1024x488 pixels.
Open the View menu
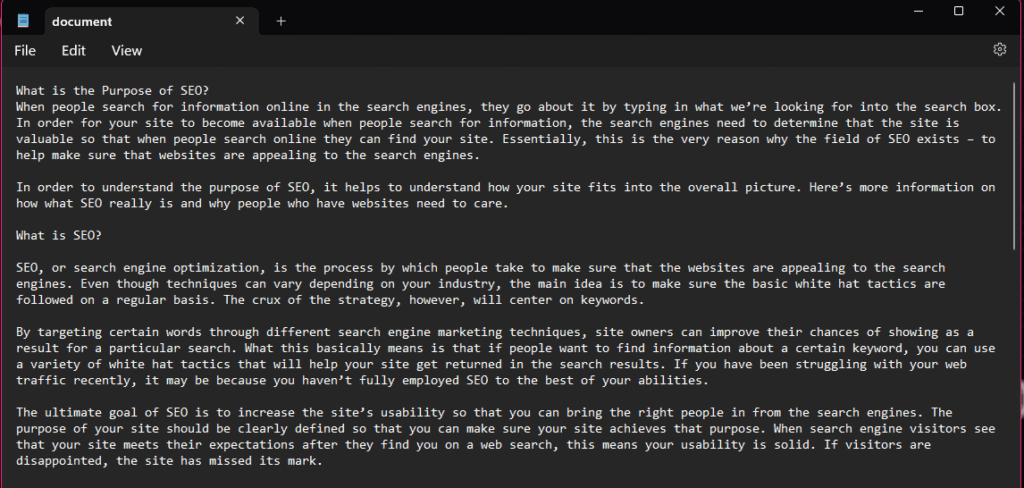127,50
